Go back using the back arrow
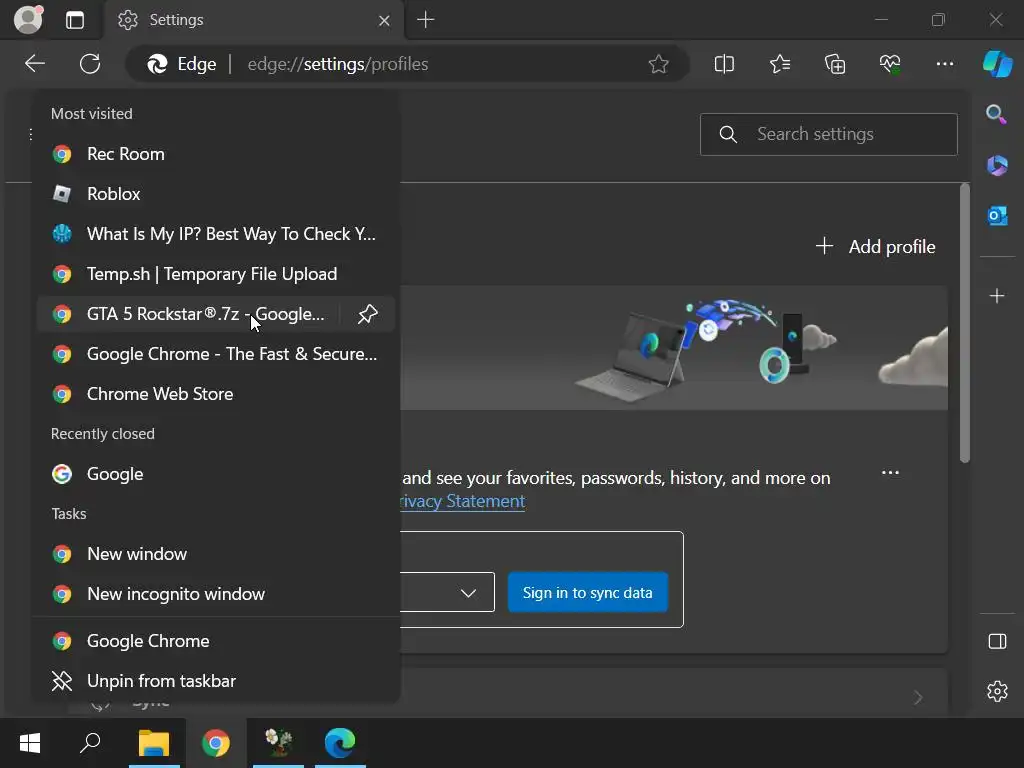The width and height of the screenshot is (1024, 768). click(x=35, y=64)
